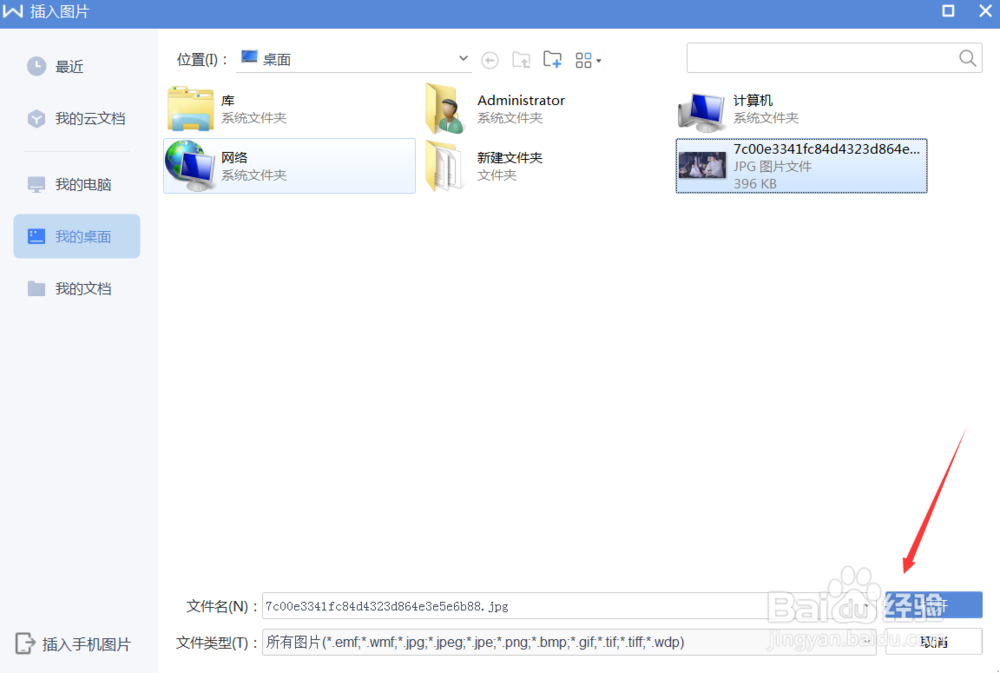Create a new folder with the toolbar icon
This screenshot has width=1000, height=673.
click(x=552, y=59)
